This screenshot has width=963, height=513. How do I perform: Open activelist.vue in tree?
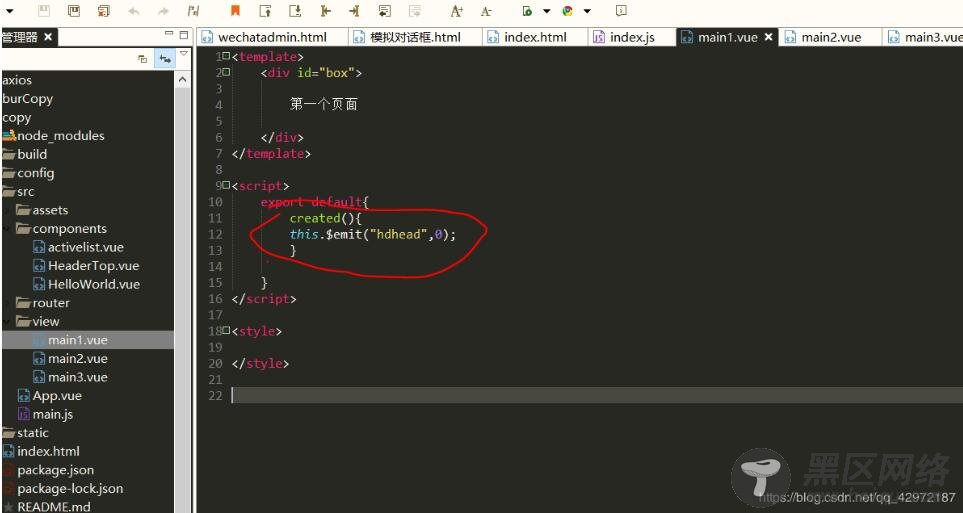(x=85, y=247)
